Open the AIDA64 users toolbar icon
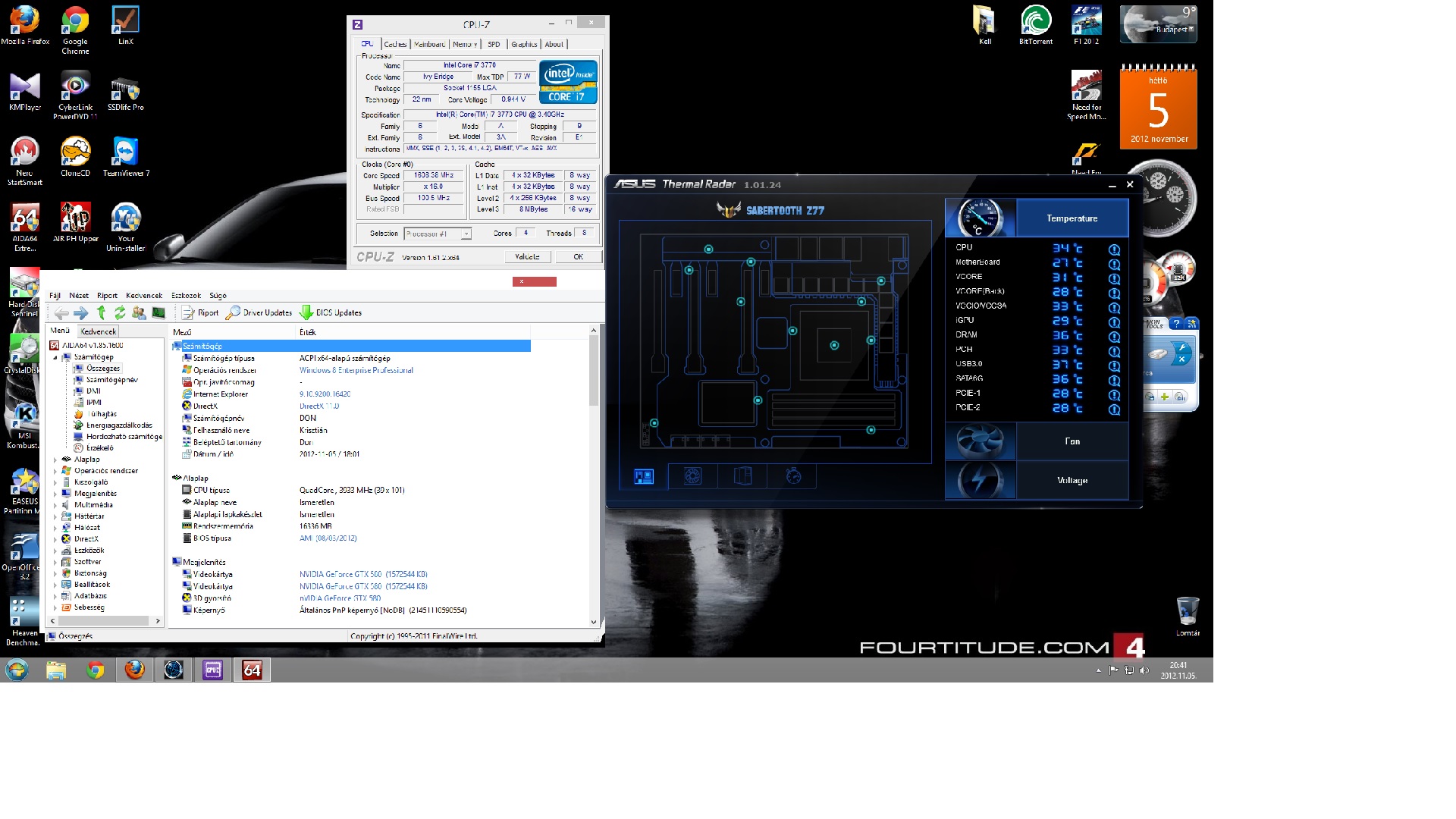Image resolution: width=1456 pixels, height=819 pixels. (139, 312)
